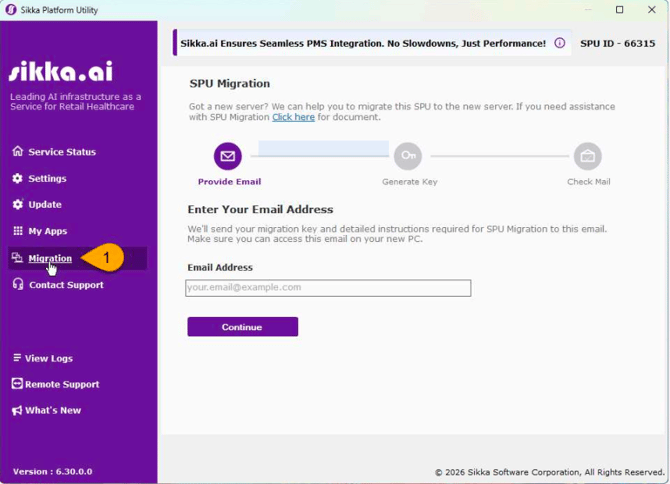Select the Provide Email step circle
Screen dimensions: 670x484
click(x=228, y=156)
